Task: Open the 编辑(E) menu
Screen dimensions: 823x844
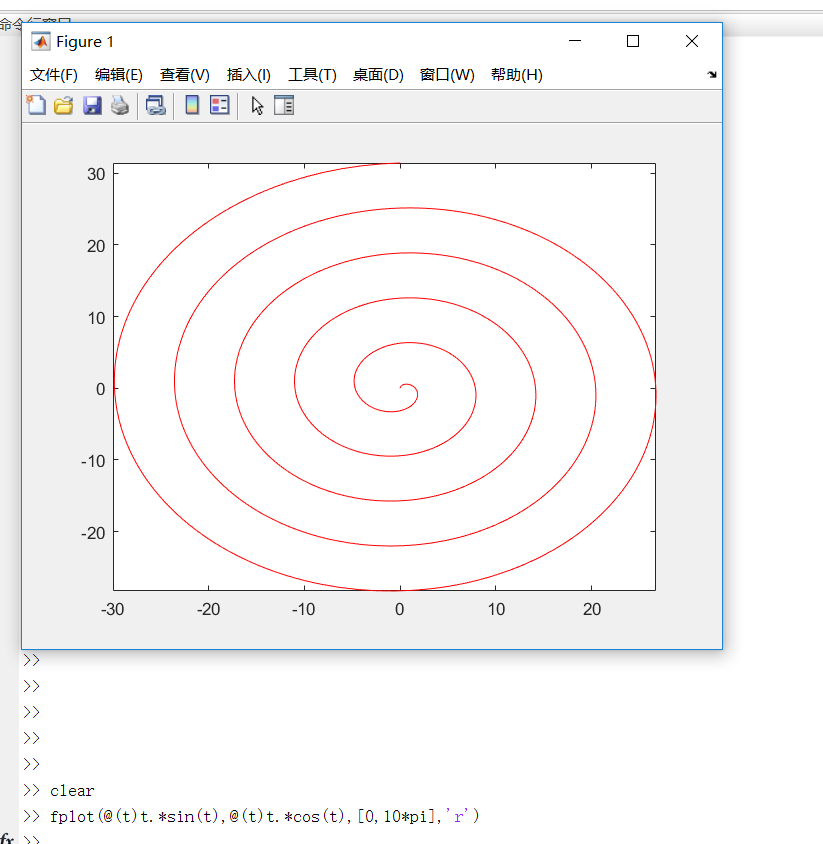Action: click(121, 74)
